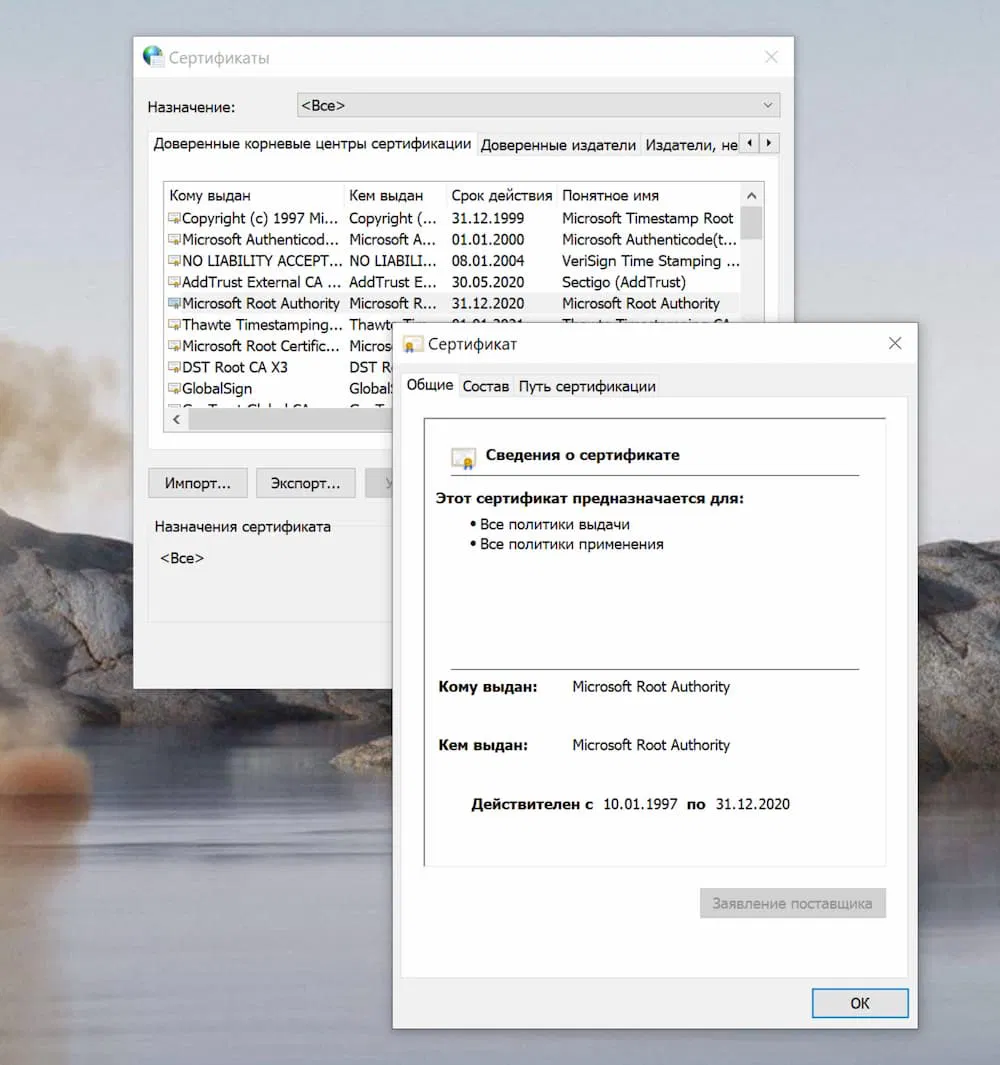Click the Sectigo (AddTrust) friendly name

click(x=624, y=282)
